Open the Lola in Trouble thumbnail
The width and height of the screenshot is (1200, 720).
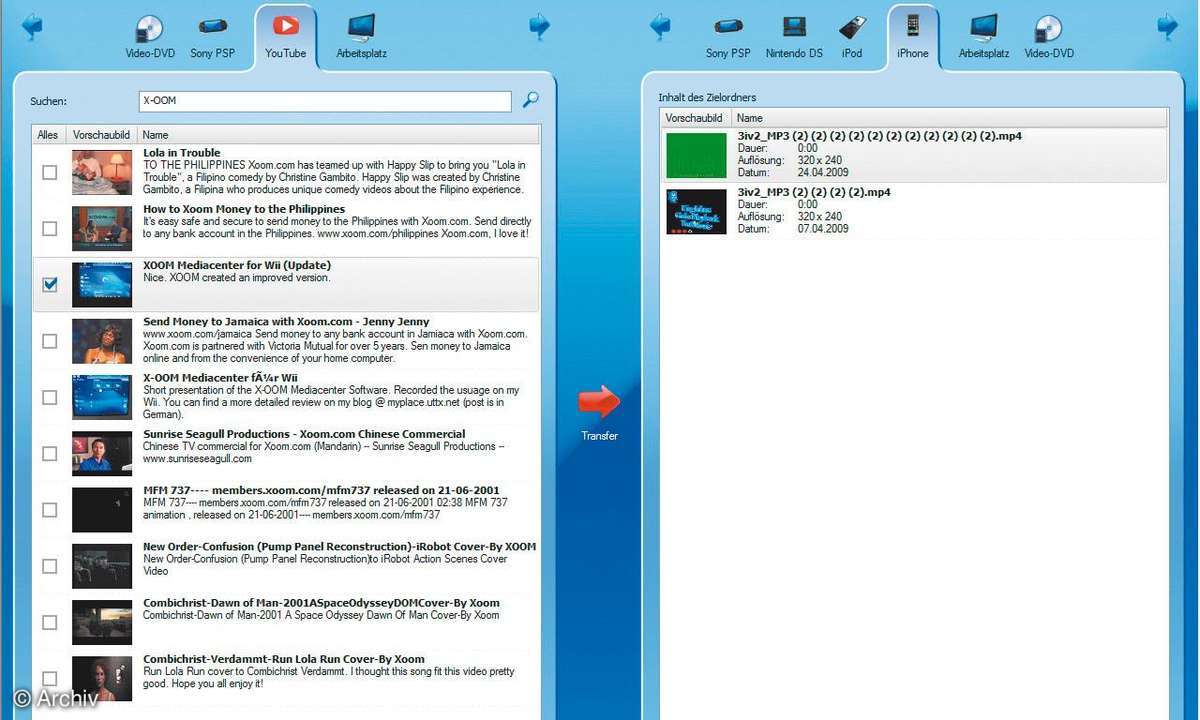click(x=102, y=172)
